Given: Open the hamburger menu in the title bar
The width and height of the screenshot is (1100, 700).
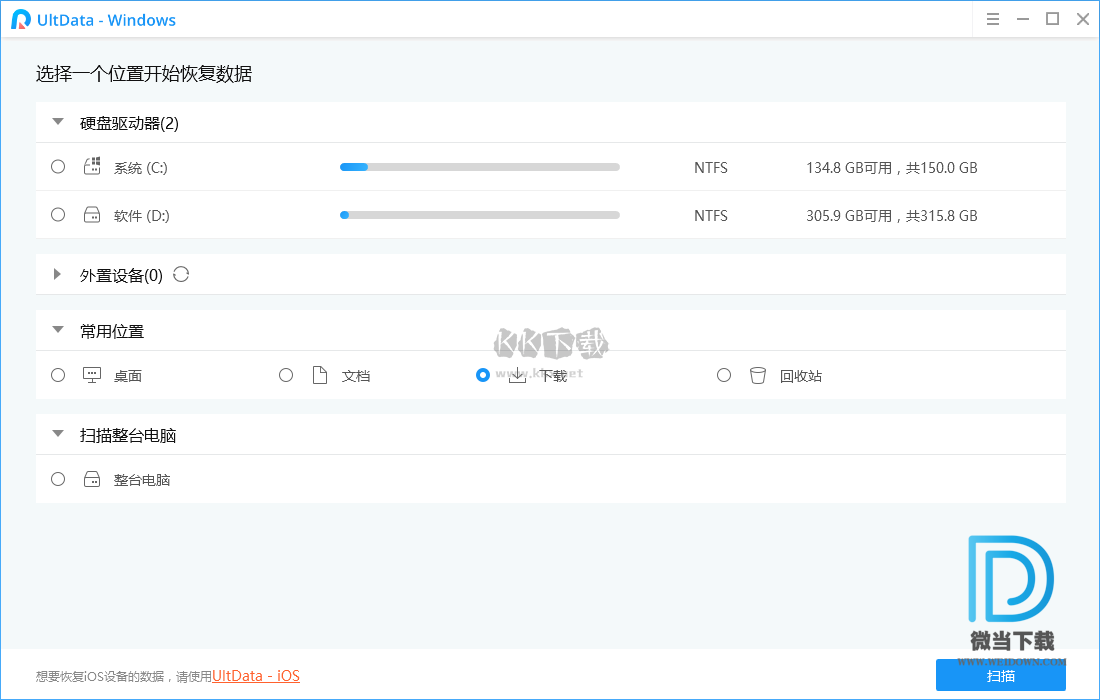Looking at the screenshot, I should (992, 18).
